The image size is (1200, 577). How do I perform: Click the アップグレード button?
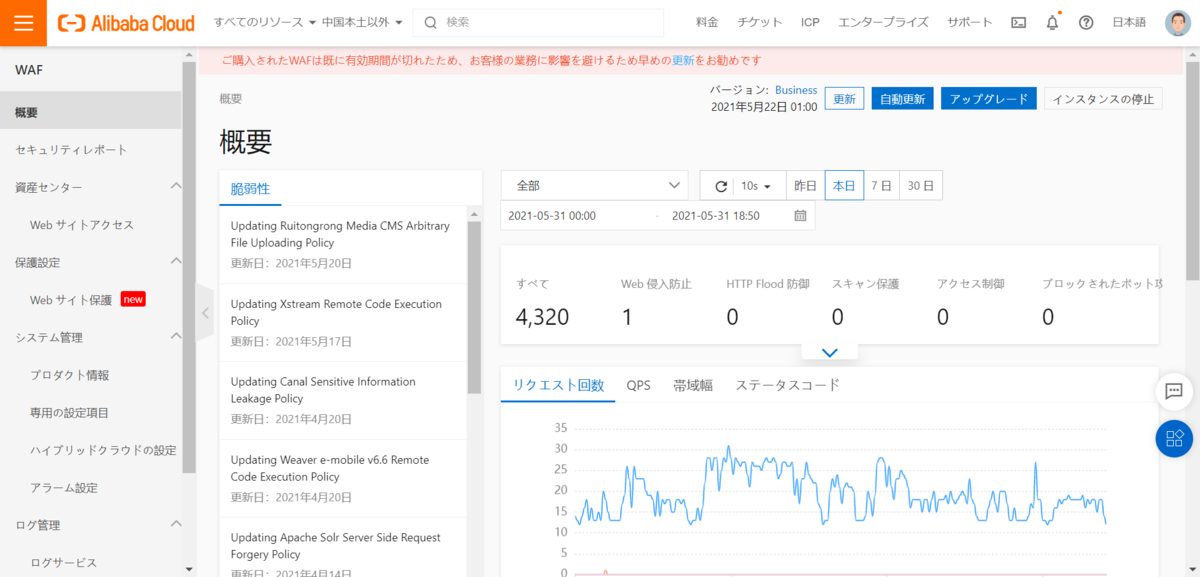click(988, 98)
